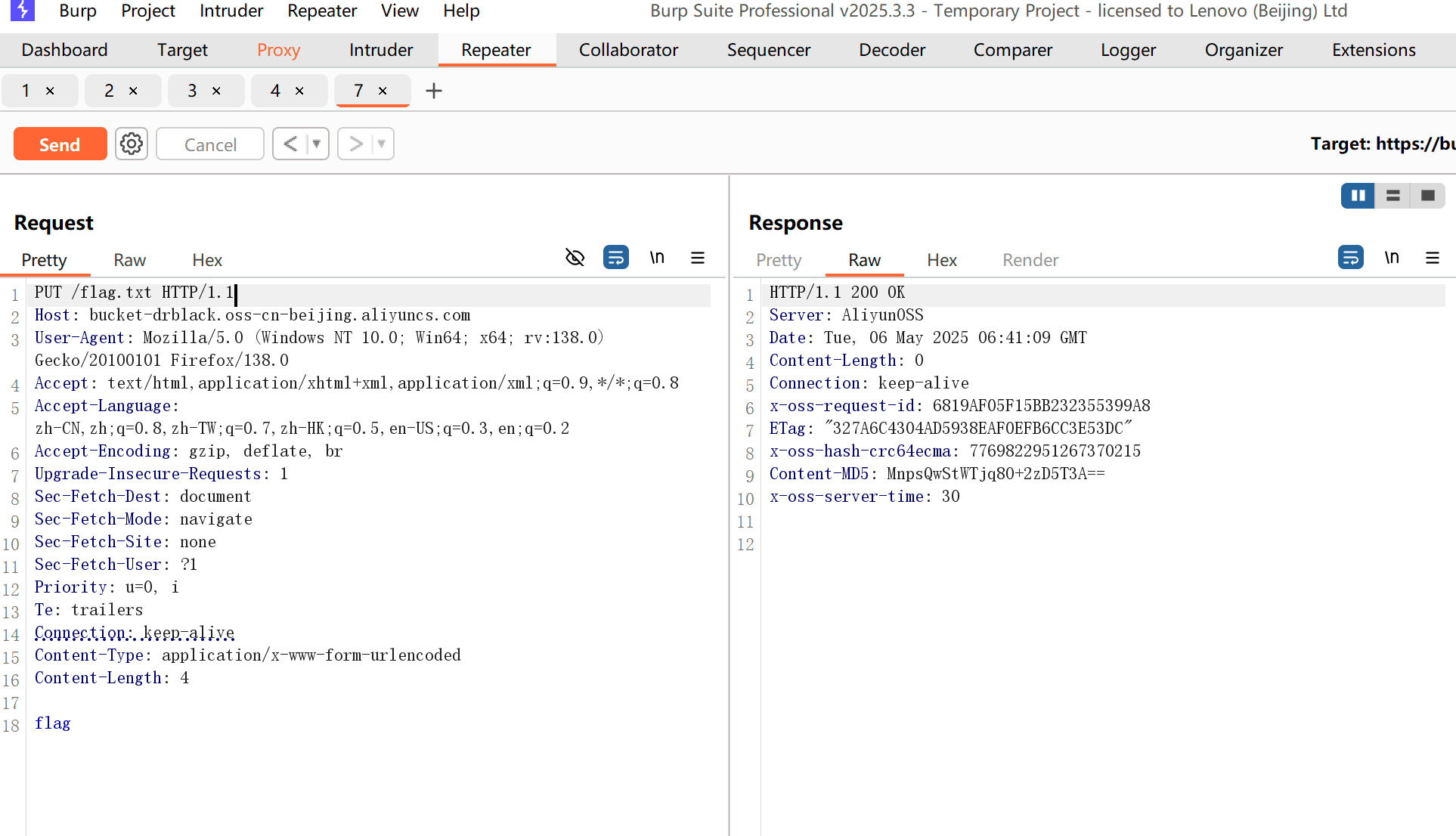Click the Burp Suite logo icon
Image resolution: width=1456 pixels, height=836 pixels.
[x=23, y=11]
